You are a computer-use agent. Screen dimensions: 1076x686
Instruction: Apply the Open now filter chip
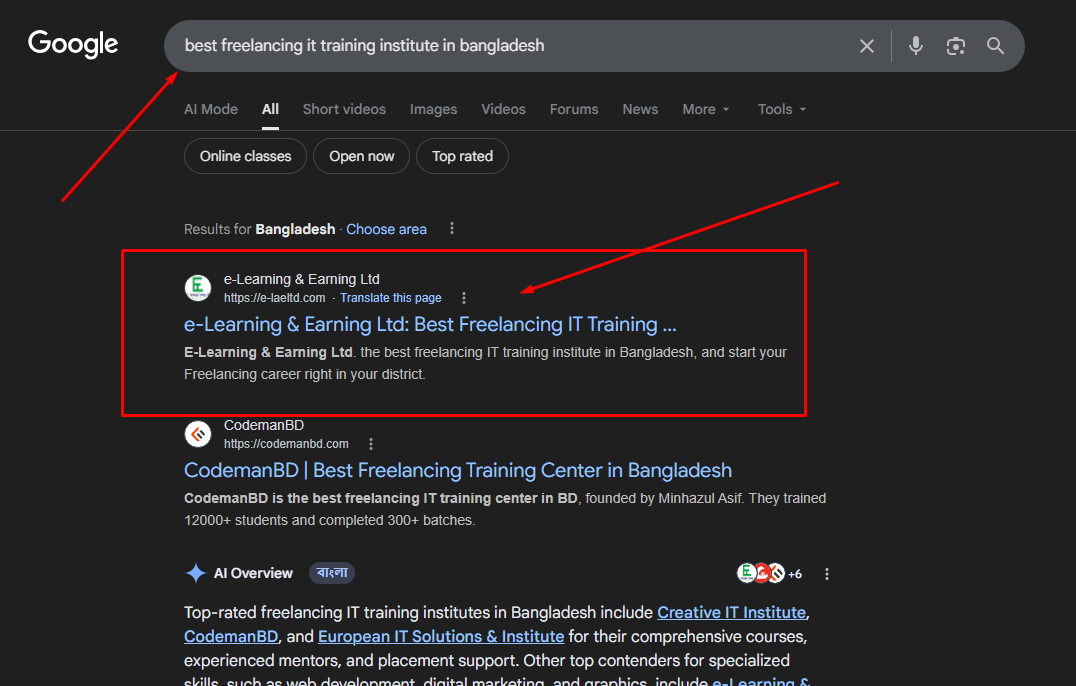coord(362,156)
